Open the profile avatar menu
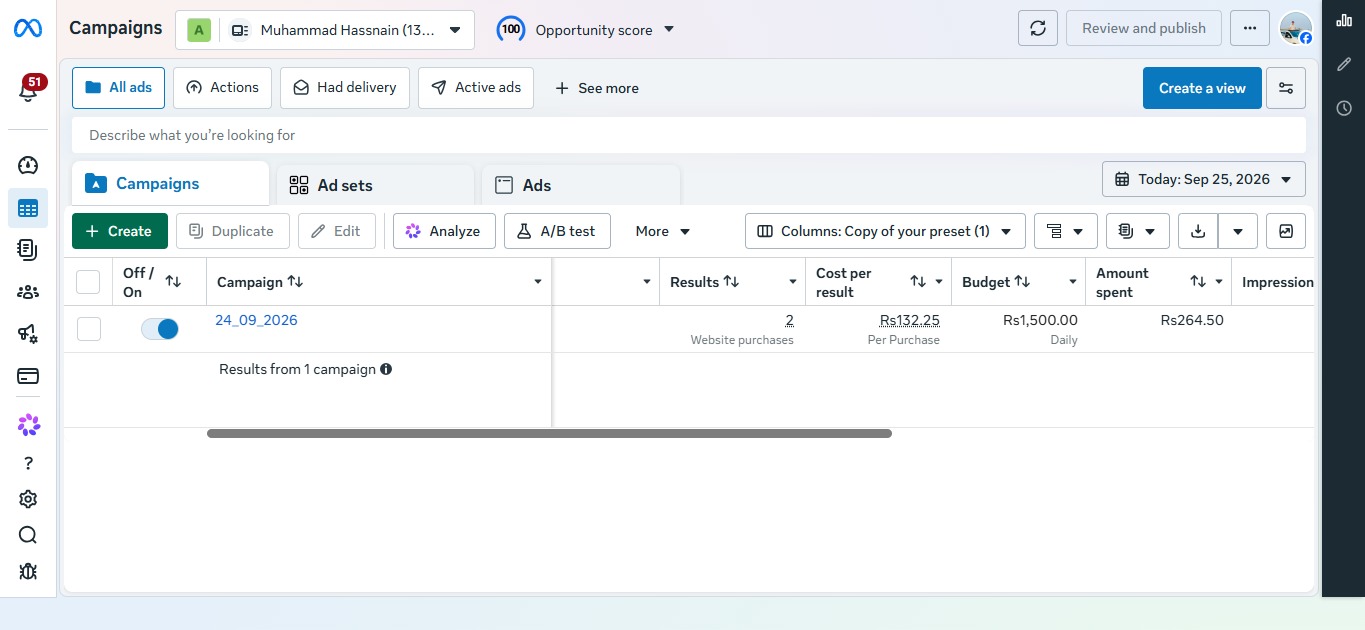 tap(1296, 28)
